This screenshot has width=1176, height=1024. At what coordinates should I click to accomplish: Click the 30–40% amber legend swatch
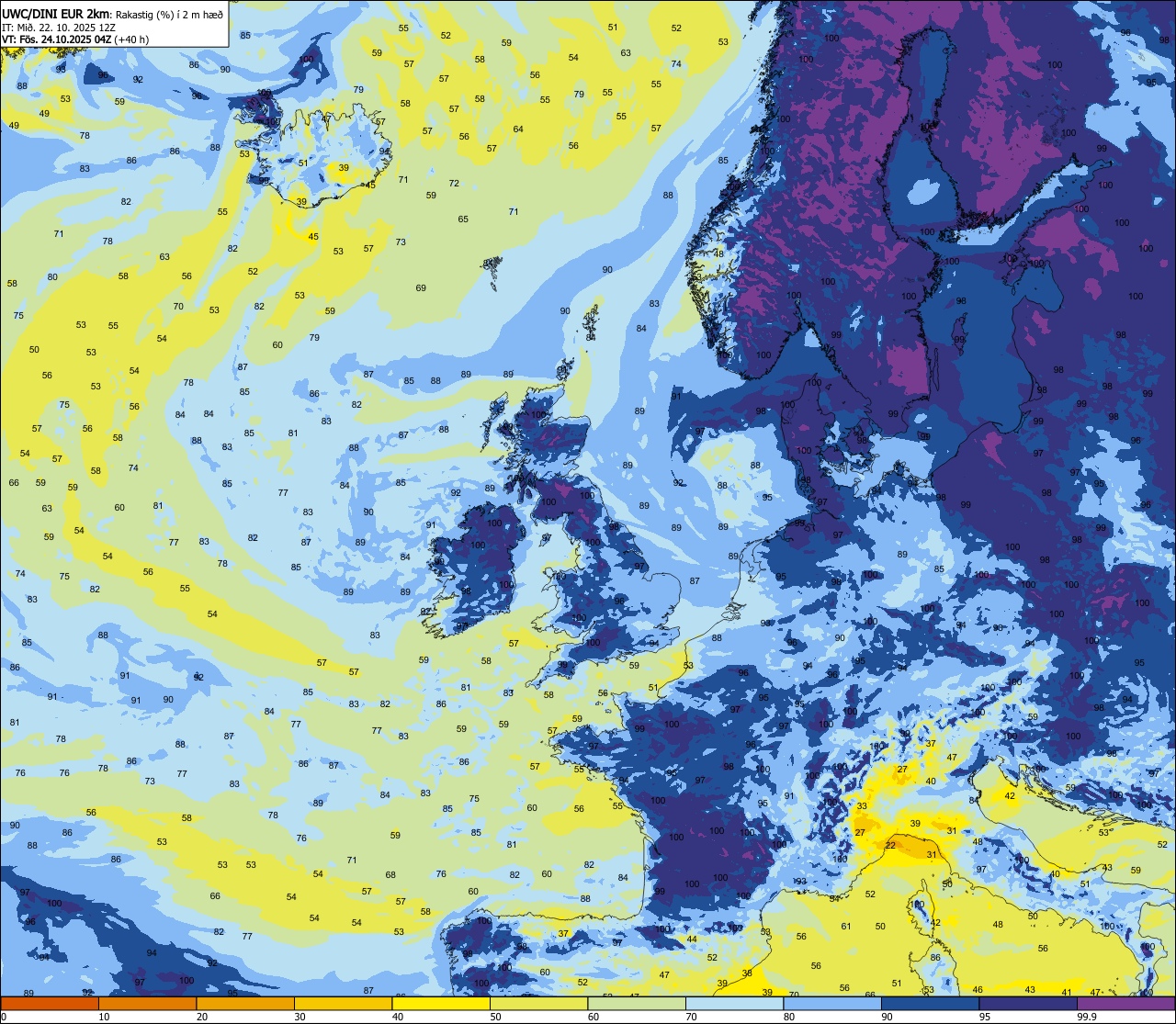tap(343, 1004)
